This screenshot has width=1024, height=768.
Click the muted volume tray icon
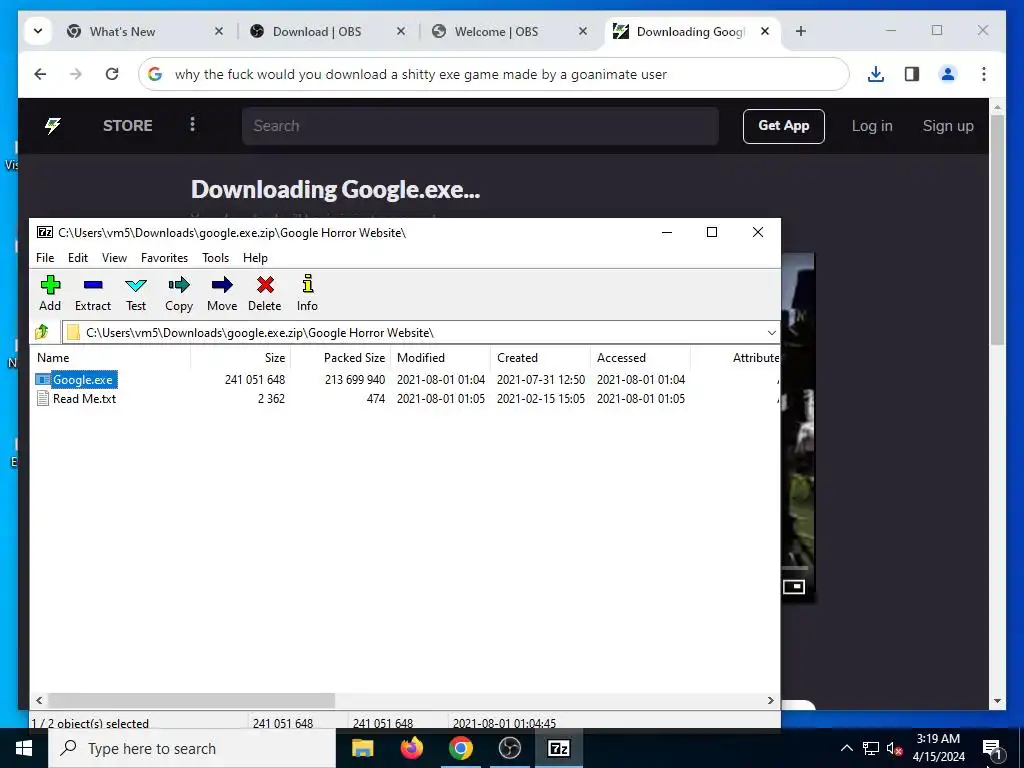894,748
